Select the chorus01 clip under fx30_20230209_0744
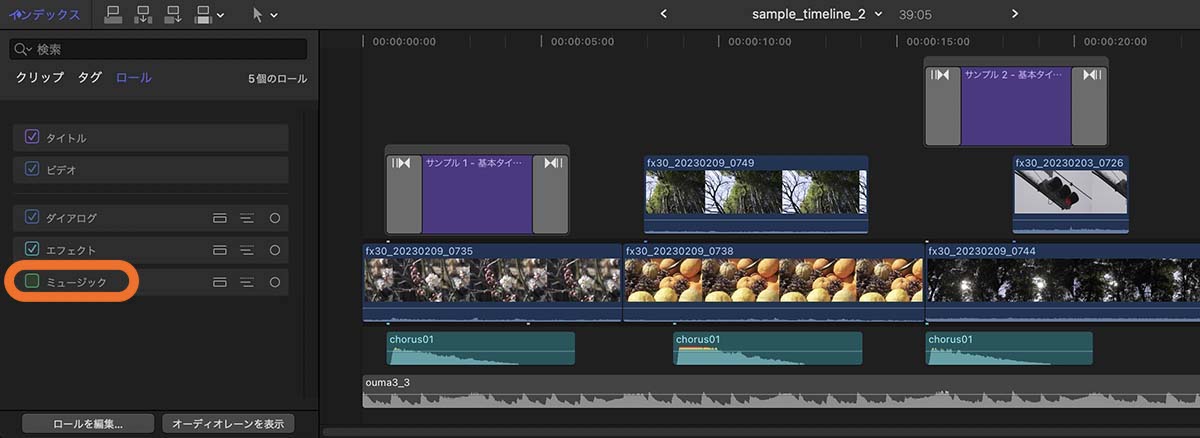 pyautogui.click(x=1010, y=348)
